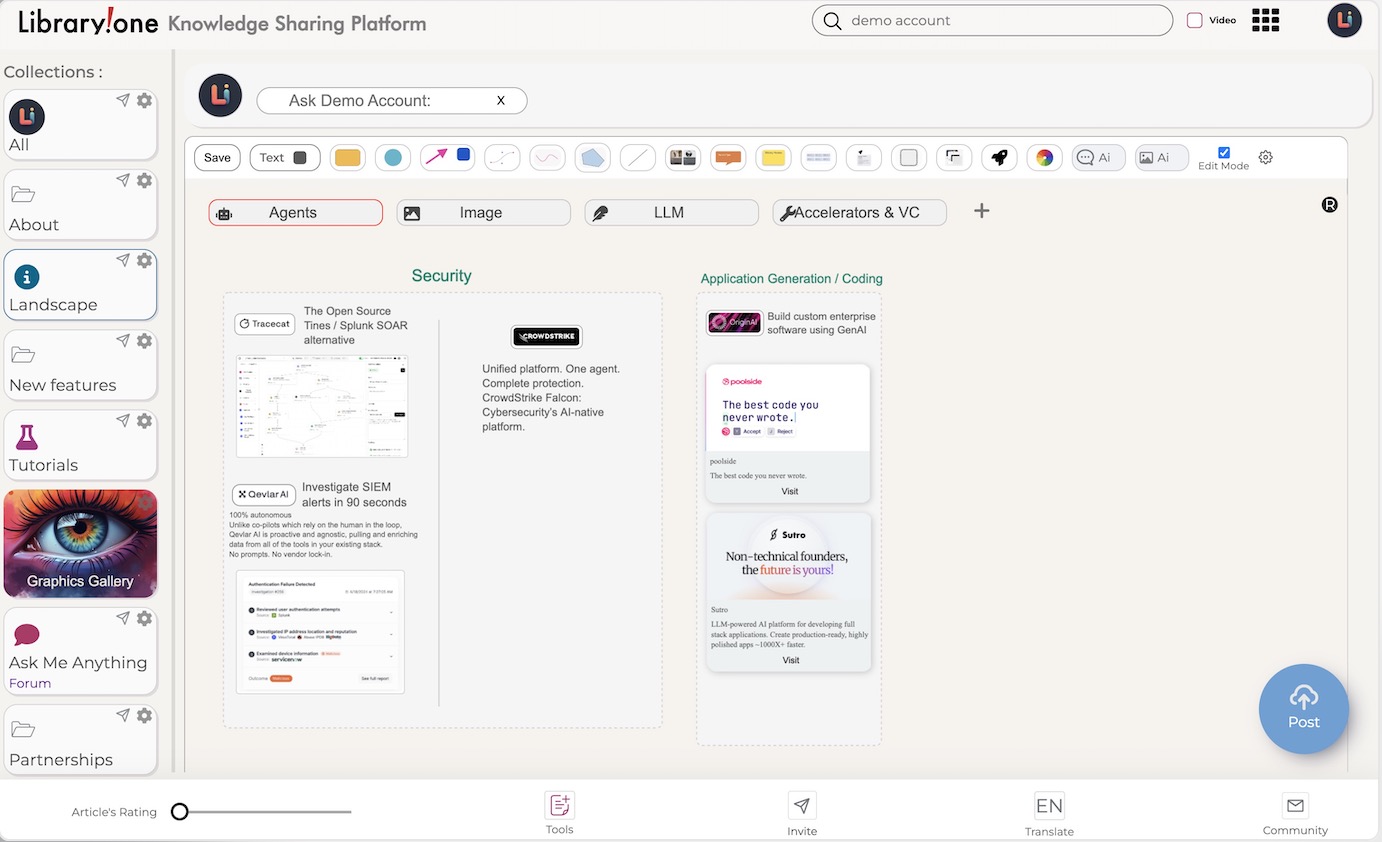Click the AI chat bubble tool

[1097, 158]
